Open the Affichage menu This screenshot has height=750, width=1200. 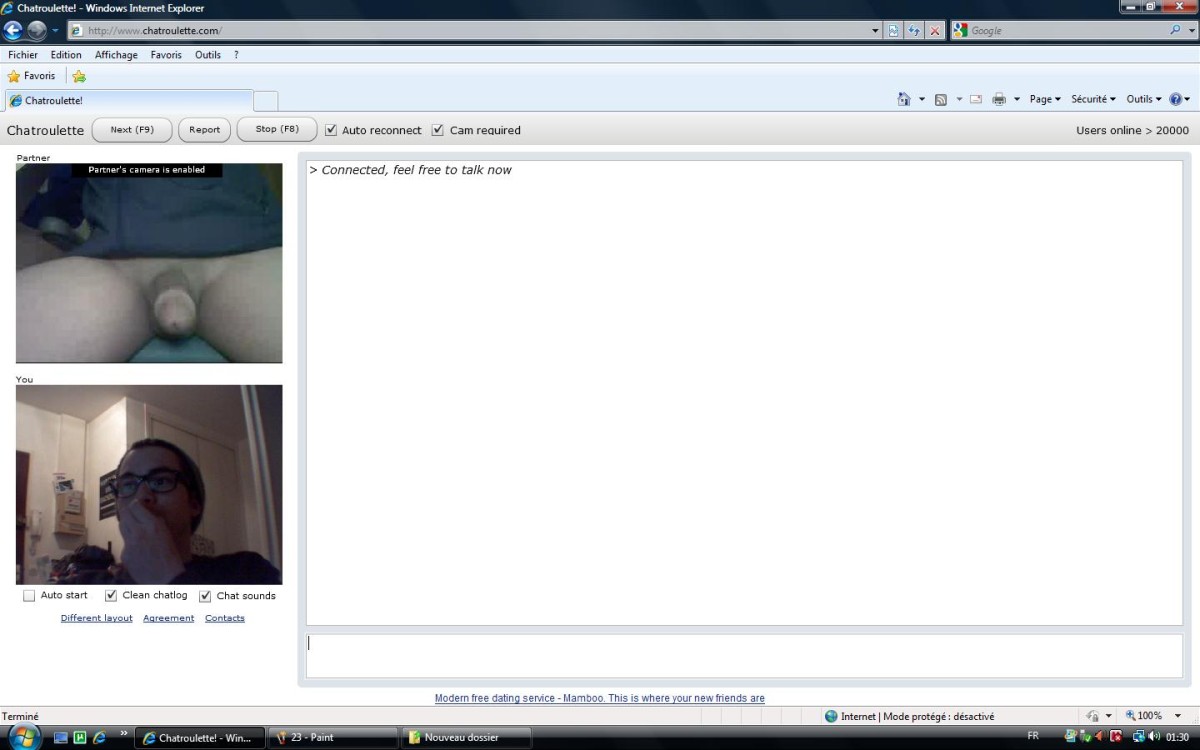click(x=116, y=55)
